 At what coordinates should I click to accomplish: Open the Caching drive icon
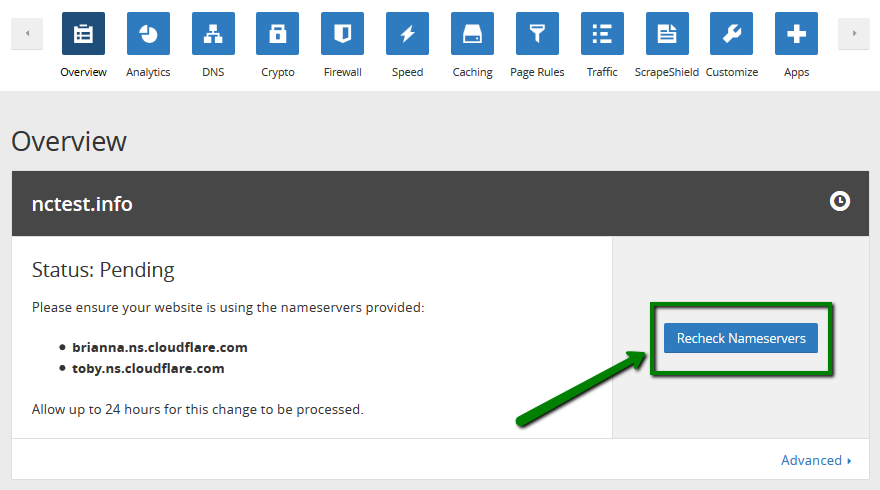point(472,33)
